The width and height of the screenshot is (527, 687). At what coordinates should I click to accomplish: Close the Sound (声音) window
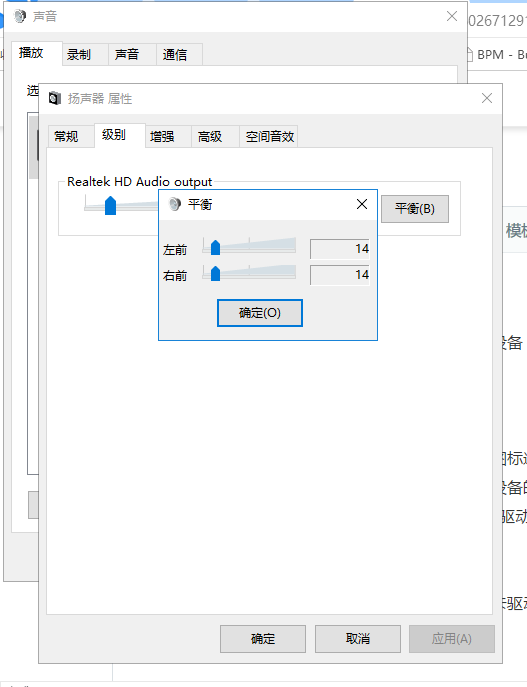(x=452, y=16)
